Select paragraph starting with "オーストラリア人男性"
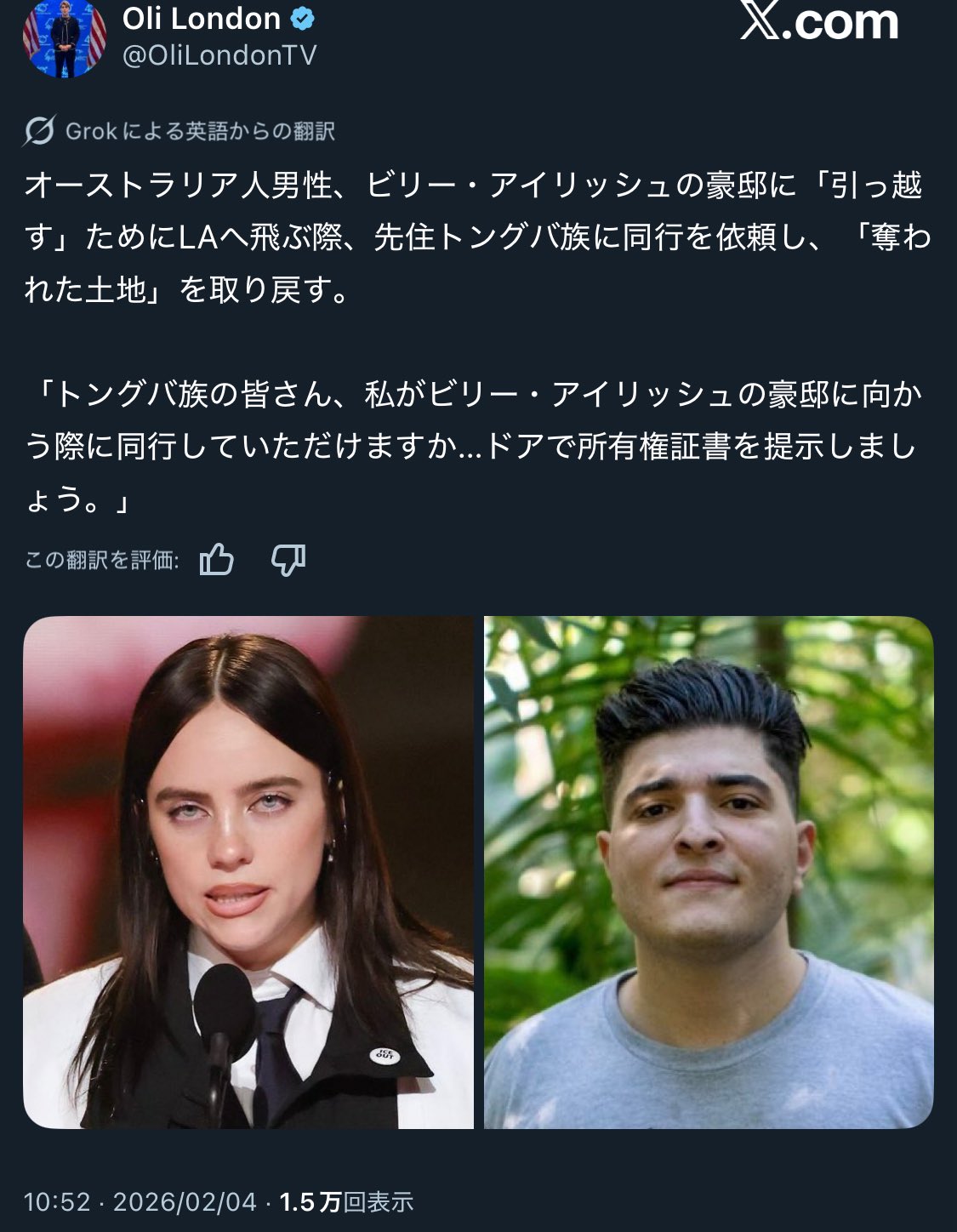 [x=477, y=237]
